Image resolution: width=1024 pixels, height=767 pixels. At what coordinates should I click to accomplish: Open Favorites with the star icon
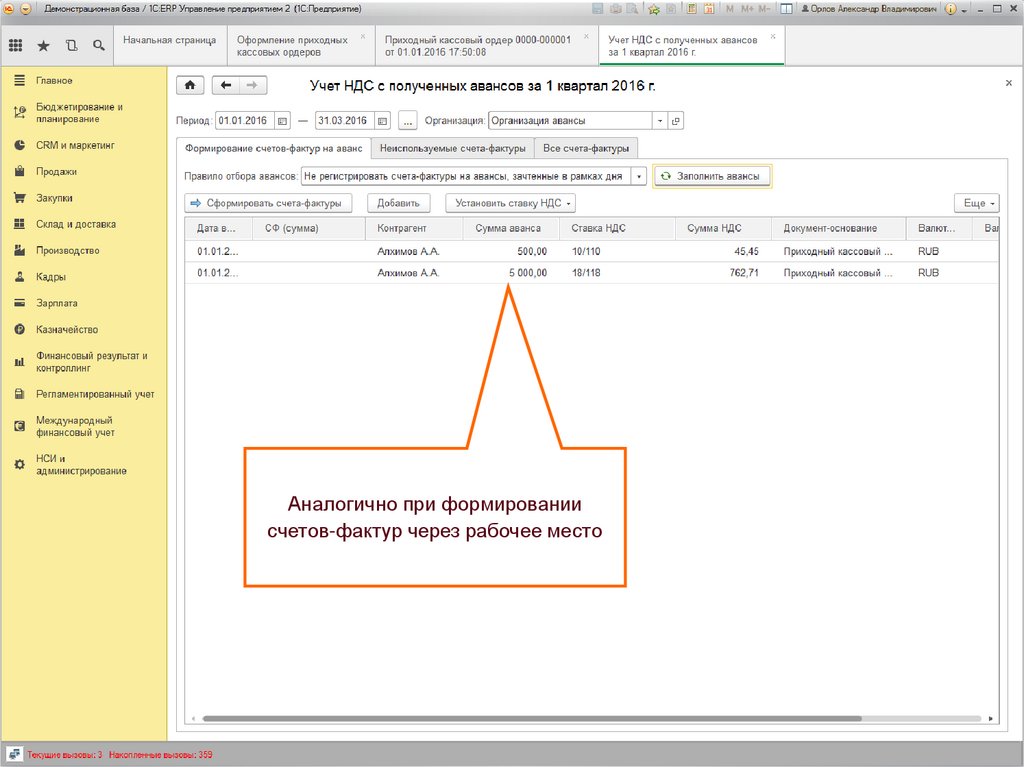coord(43,46)
